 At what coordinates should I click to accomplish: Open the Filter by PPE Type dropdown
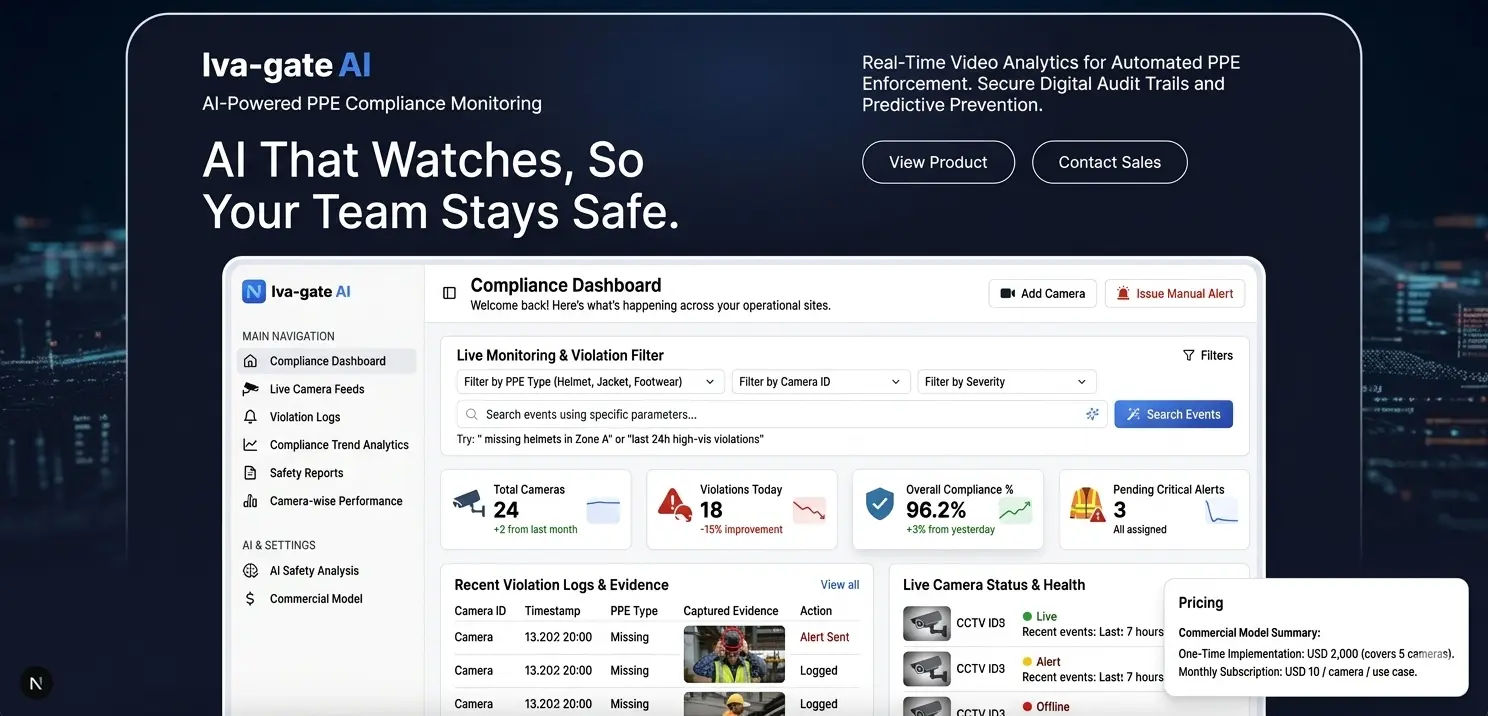point(590,382)
